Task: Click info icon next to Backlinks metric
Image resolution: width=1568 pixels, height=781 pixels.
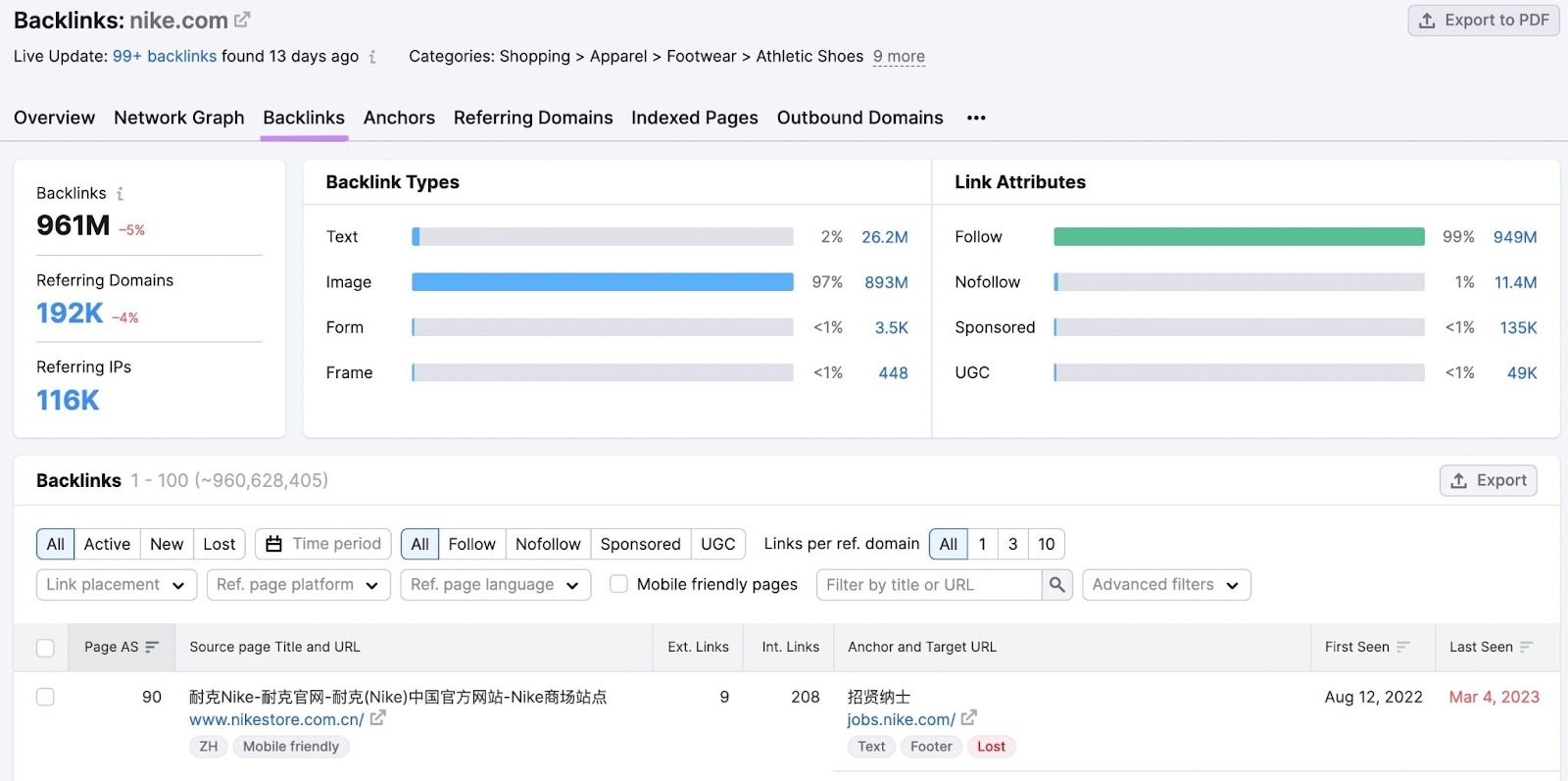Action: [x=120, y=194]
